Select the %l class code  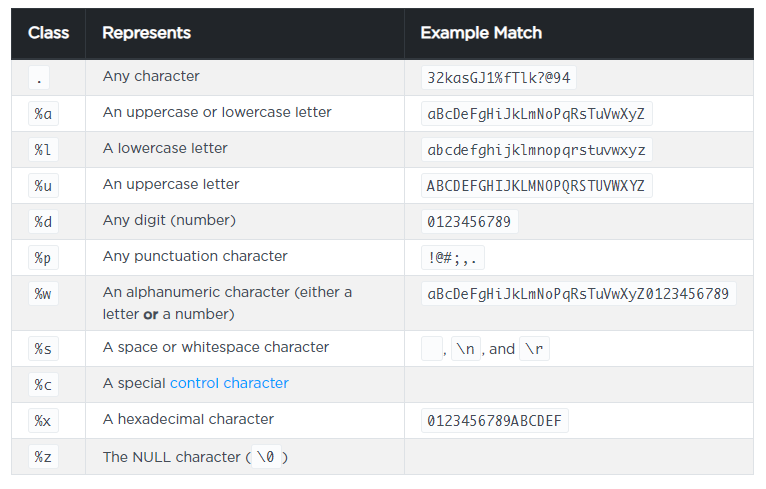pos(43,149)
